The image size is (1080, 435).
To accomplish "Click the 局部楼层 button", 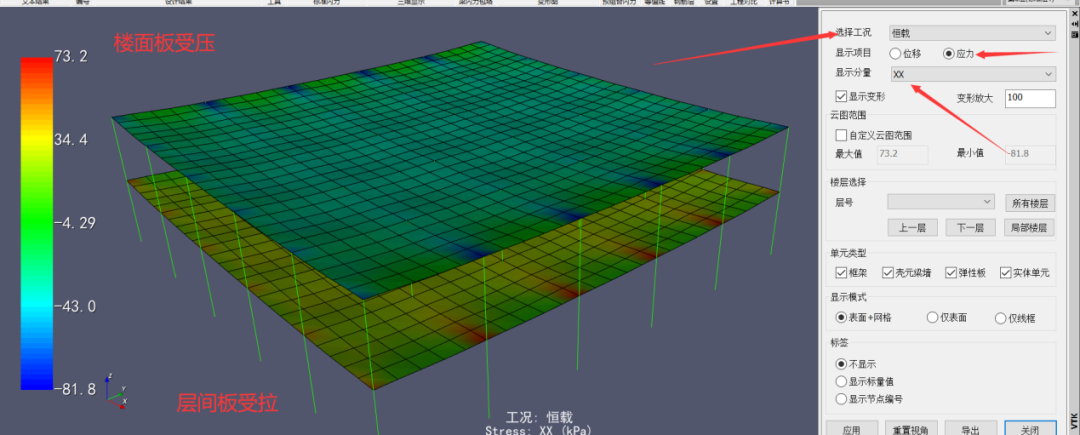I will coord(1030,228).
